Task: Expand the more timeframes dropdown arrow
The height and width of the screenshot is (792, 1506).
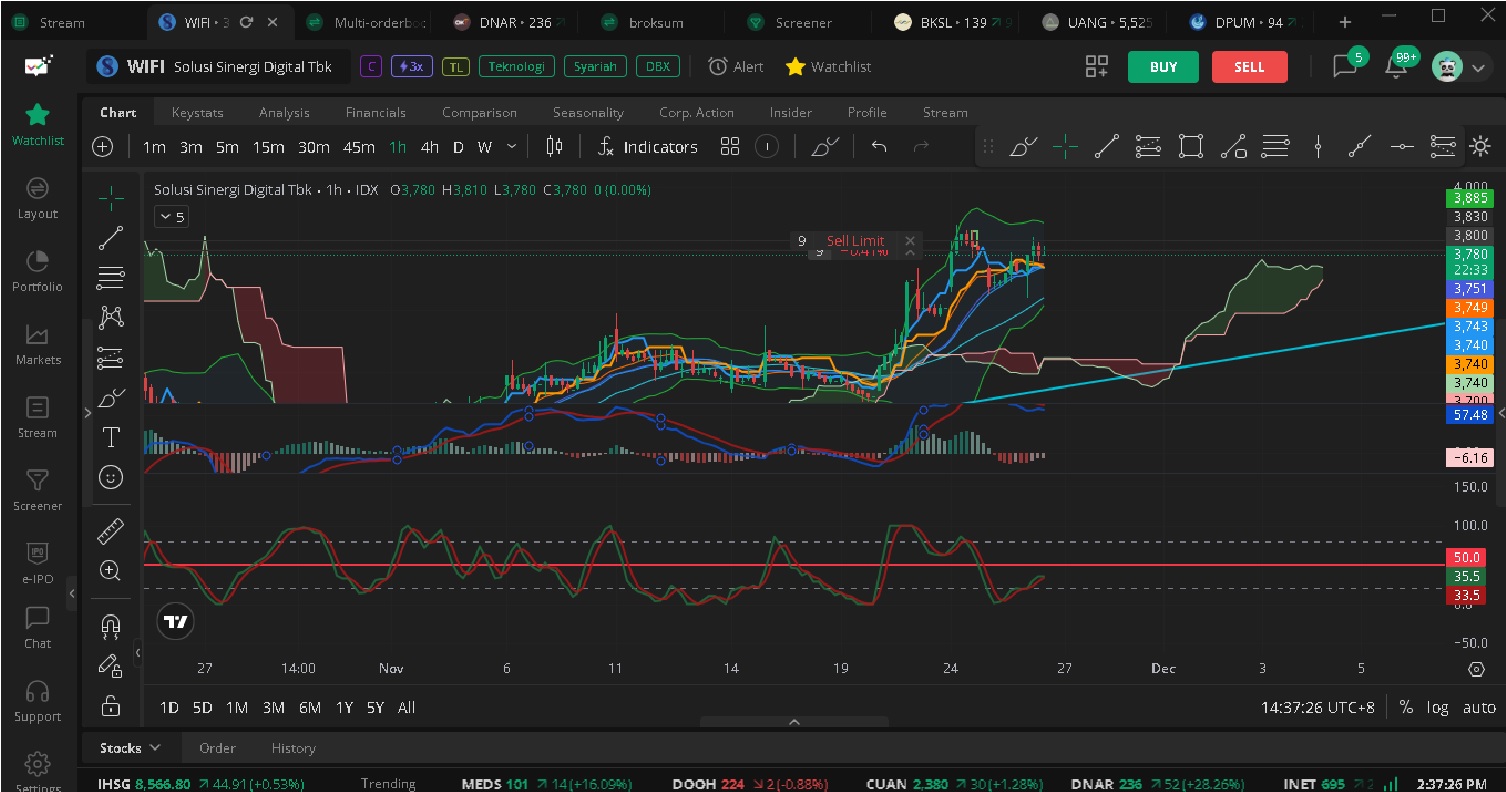Action: (x=512, y=147)
